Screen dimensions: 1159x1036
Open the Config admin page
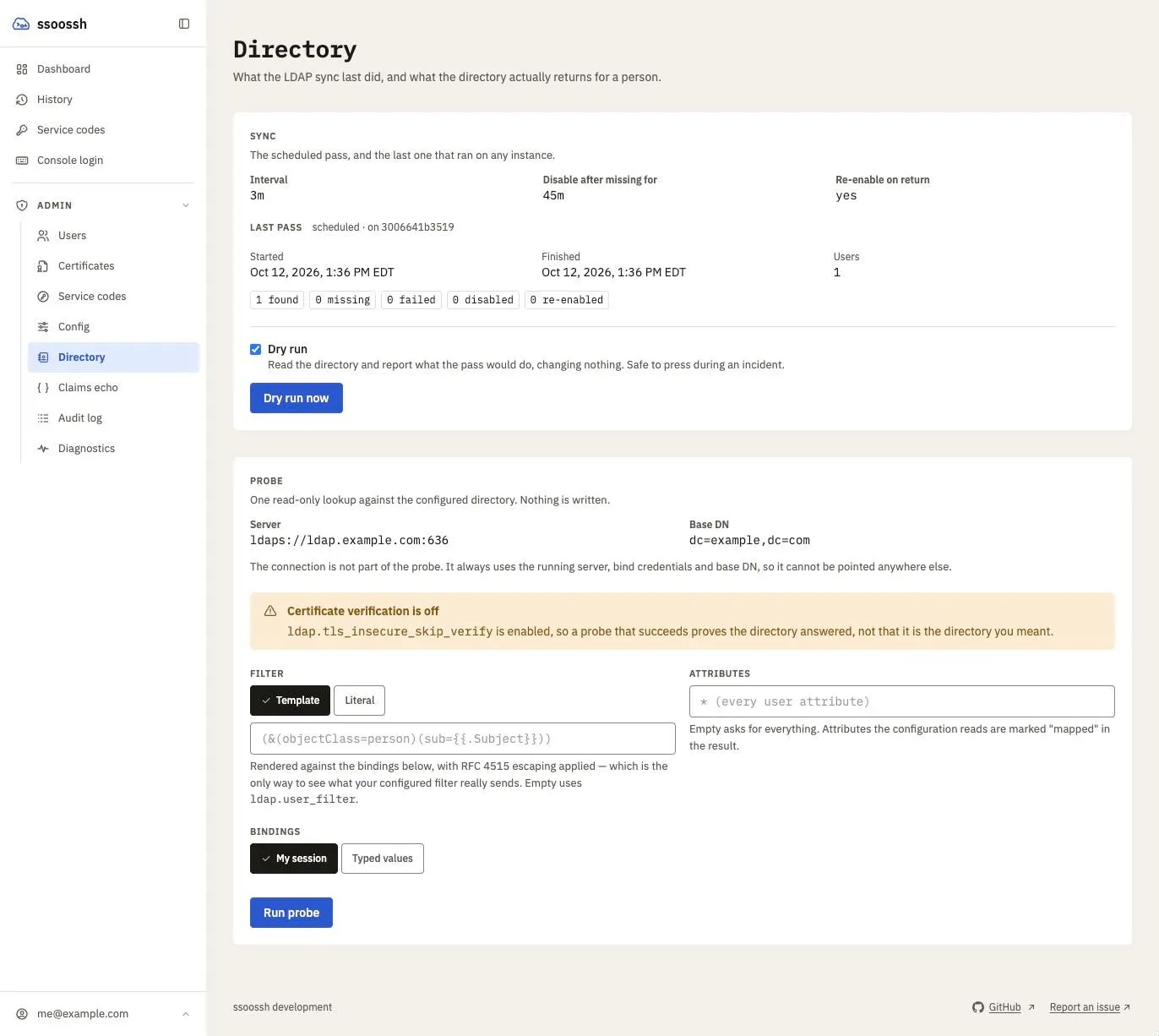click(x=113, y=327)
